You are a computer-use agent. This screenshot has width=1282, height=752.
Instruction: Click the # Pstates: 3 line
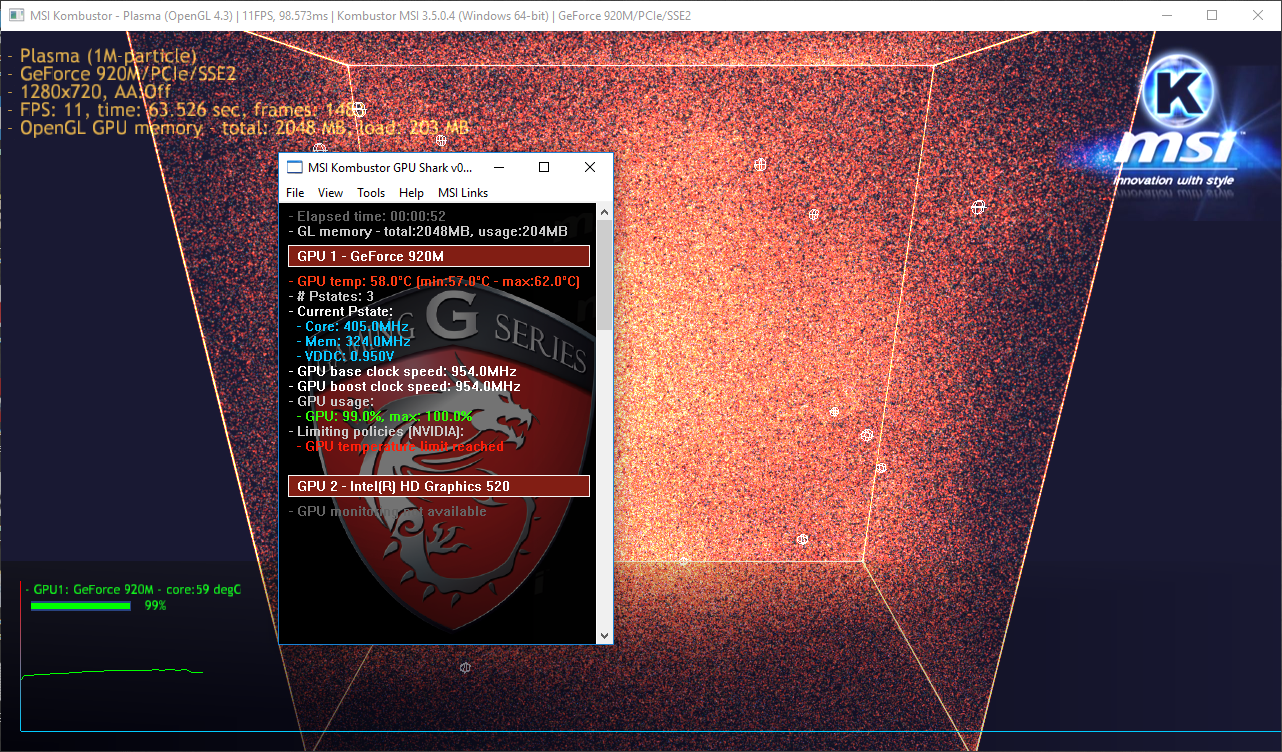click(x=331, y=297)
